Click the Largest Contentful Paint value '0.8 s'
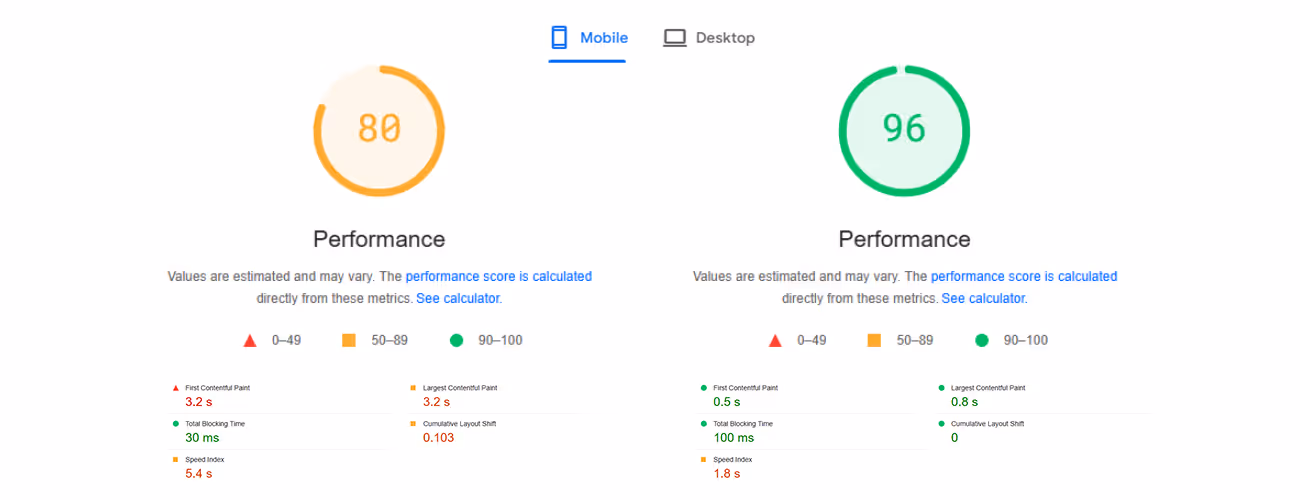 pyautogui.click(x=964, y=402)
